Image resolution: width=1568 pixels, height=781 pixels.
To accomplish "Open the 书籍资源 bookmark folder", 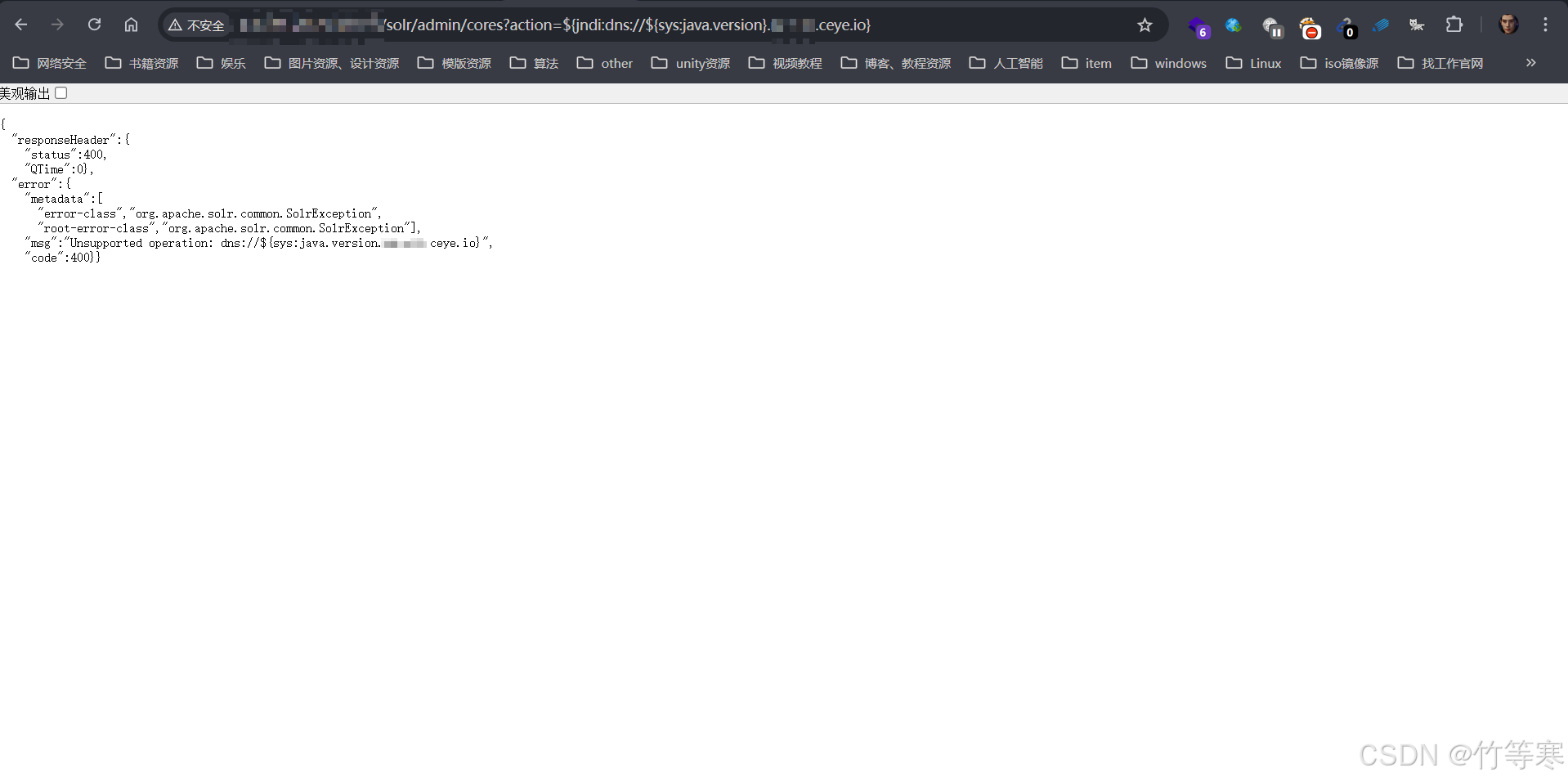I will pyautogui.click(x=142, y=63).
